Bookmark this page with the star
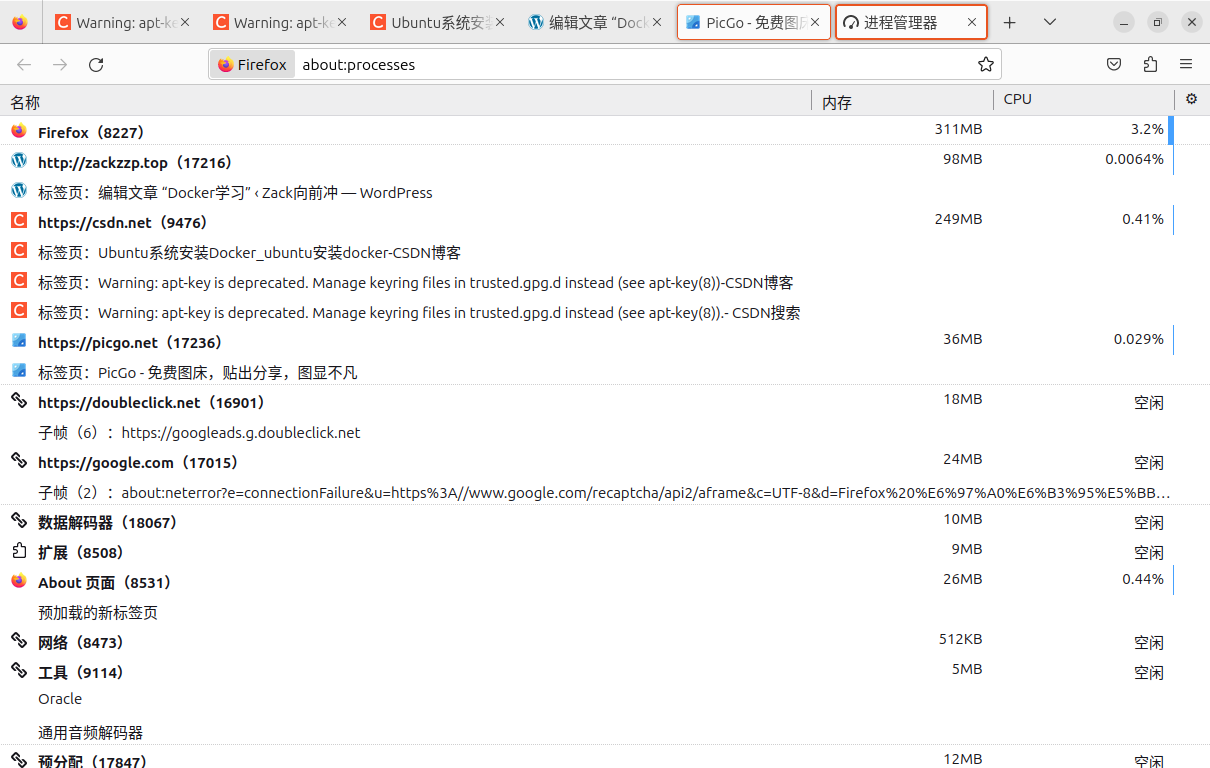The height and width of the screenshot is (768, 1210). 986,65
